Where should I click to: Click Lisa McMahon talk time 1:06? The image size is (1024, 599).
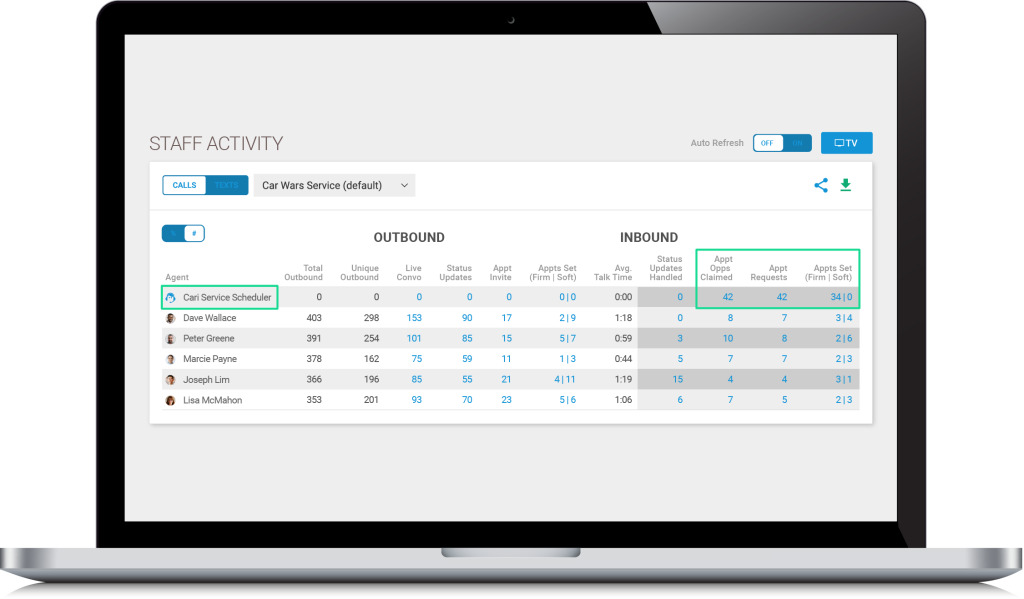[624, 400]
